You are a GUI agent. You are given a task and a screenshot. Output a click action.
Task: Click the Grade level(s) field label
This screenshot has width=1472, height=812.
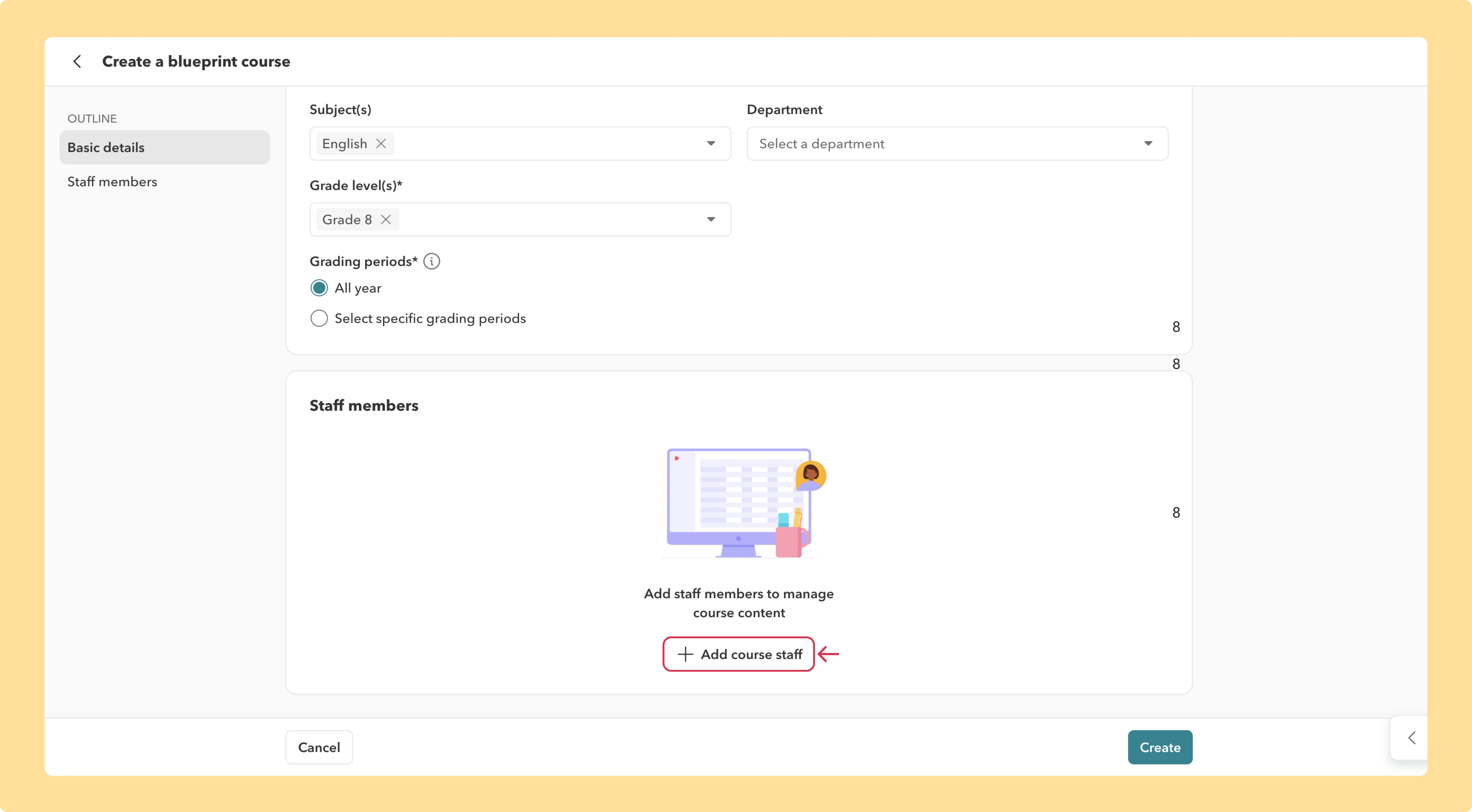coord(356,186)
